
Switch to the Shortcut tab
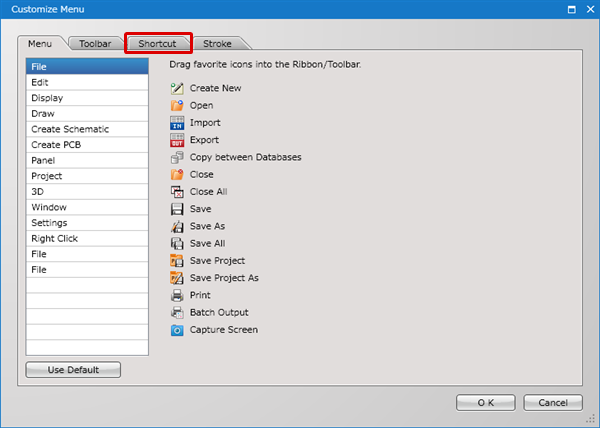157,44
